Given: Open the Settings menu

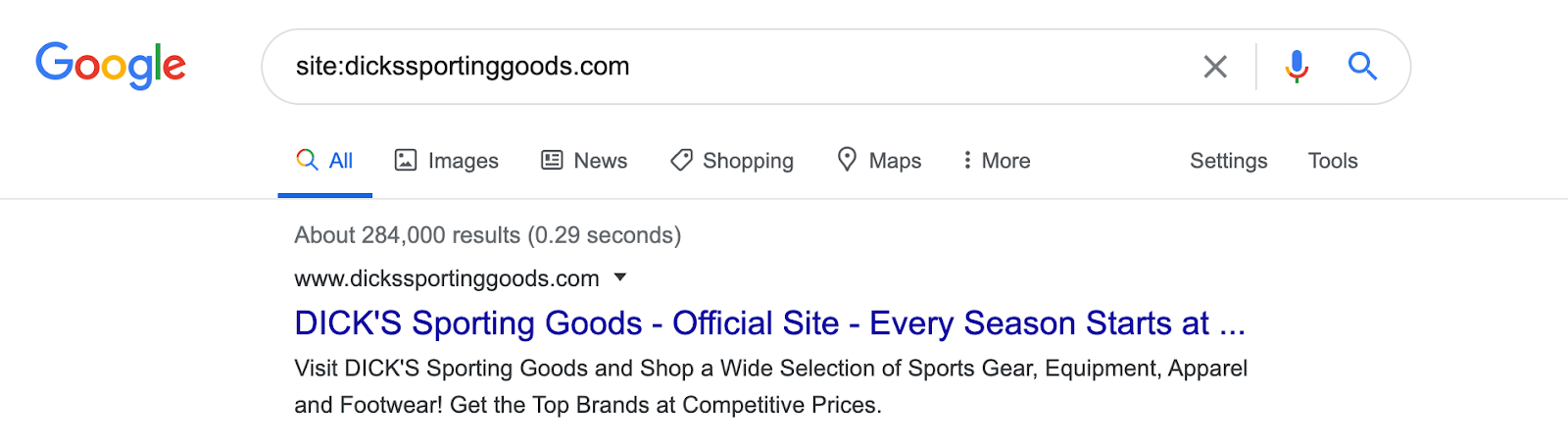Looking at the screenshot, I should (x=1228, y=161).
